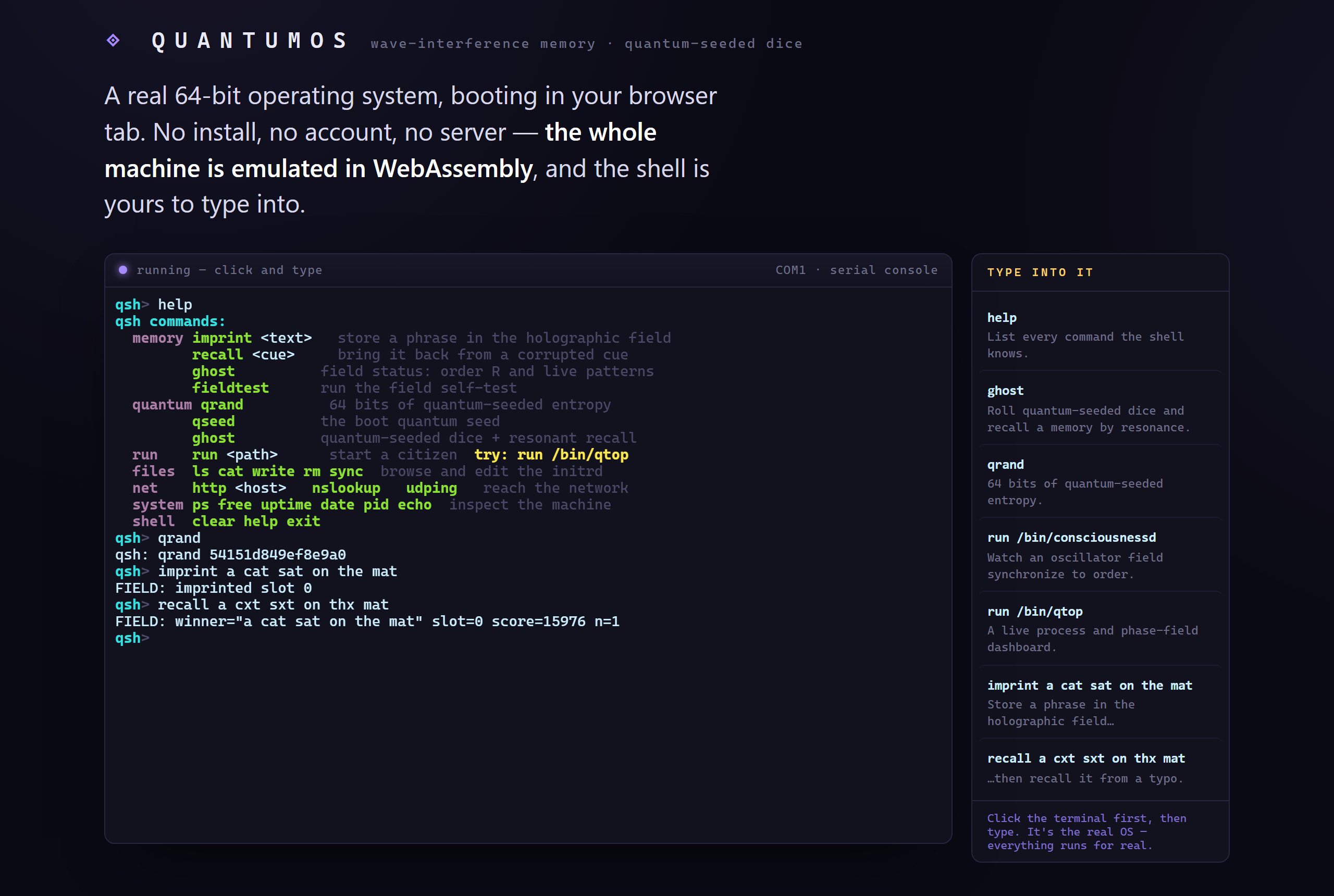This screenshot has width=1334, height=896.
Task: Click 'ls cat write rm sync' files commands
Action: tap(277, 471)
